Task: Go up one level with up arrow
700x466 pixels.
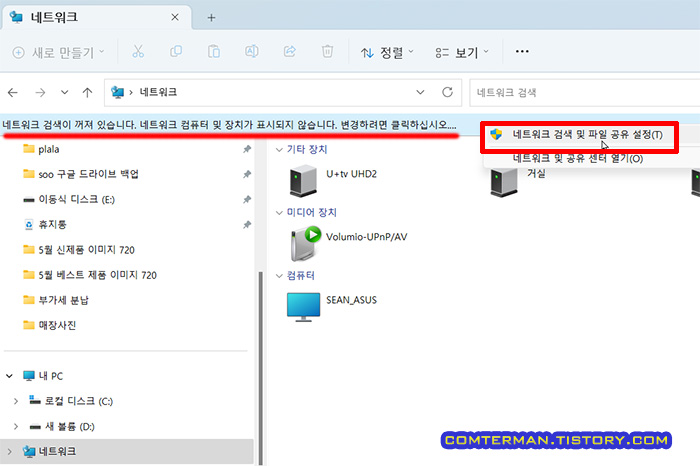Action: tap(88, 92)
